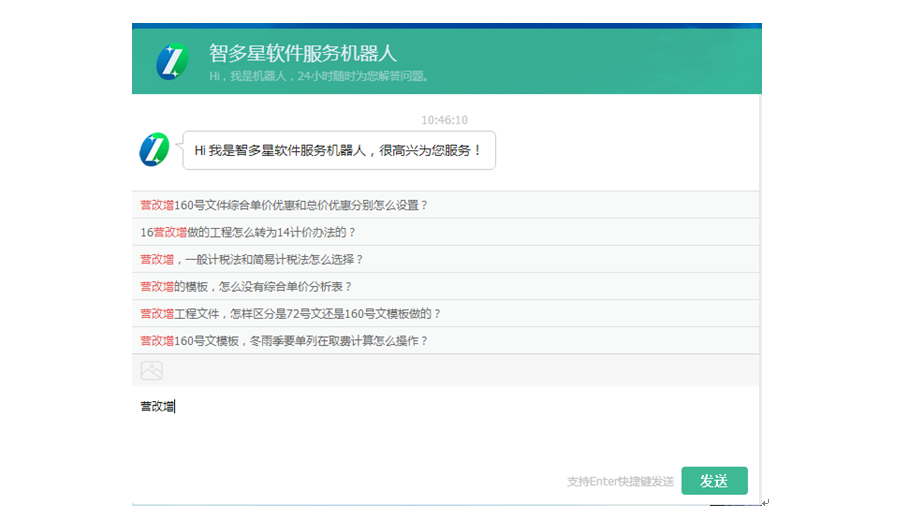Click the red 营改增 keyword in first suggestion
The width and height of the screenshot is (901, 526).
[157, 205]
